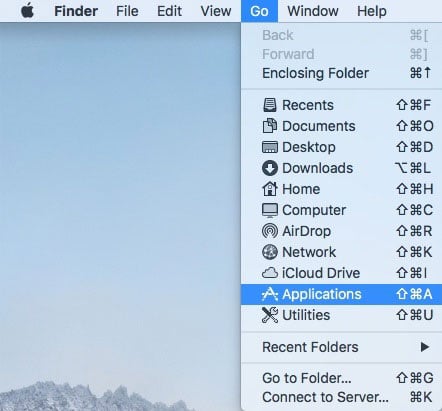Click the Downloads arrow circle icon
Screen dimensions: 442x411
(x=270, y=168)
